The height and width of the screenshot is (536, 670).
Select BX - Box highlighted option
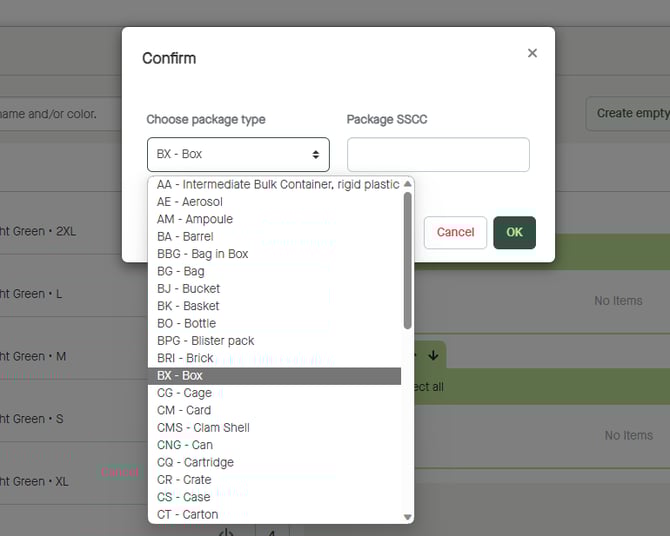[x=180, y=376]
